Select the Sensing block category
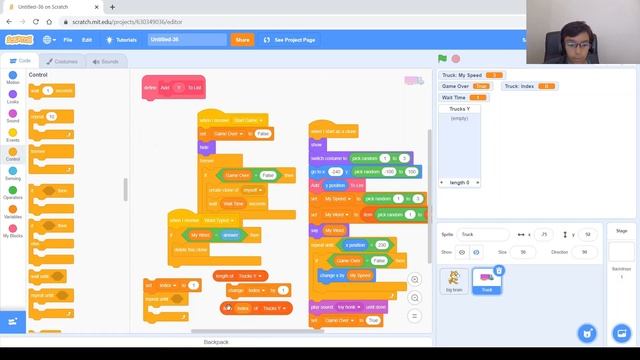 tap(13, 173)
